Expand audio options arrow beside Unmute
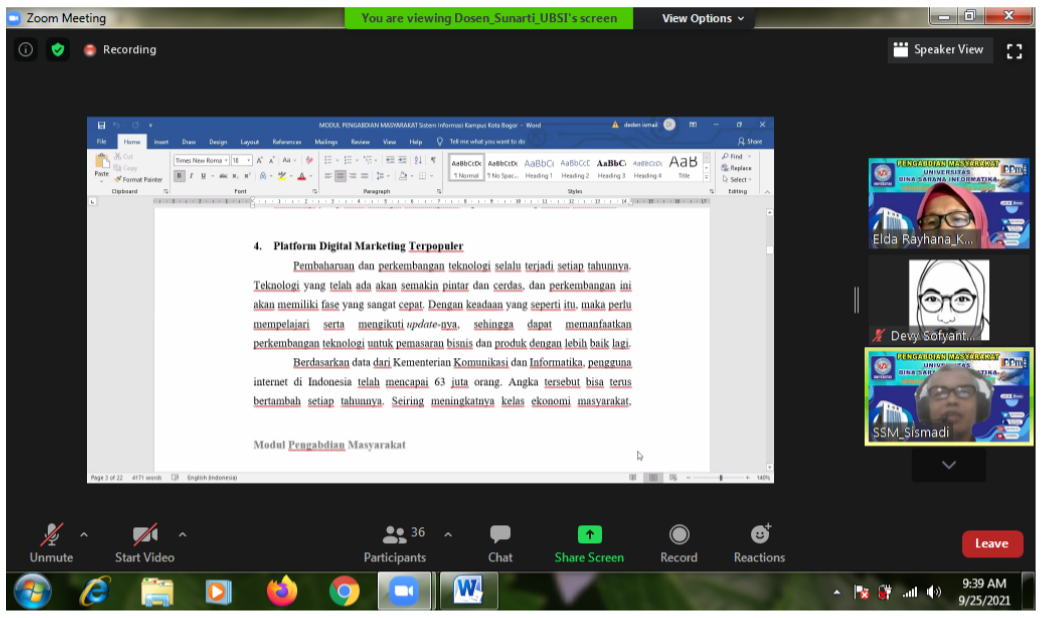This screenshot has height=618, width=1042. click(x=84, y=534)
